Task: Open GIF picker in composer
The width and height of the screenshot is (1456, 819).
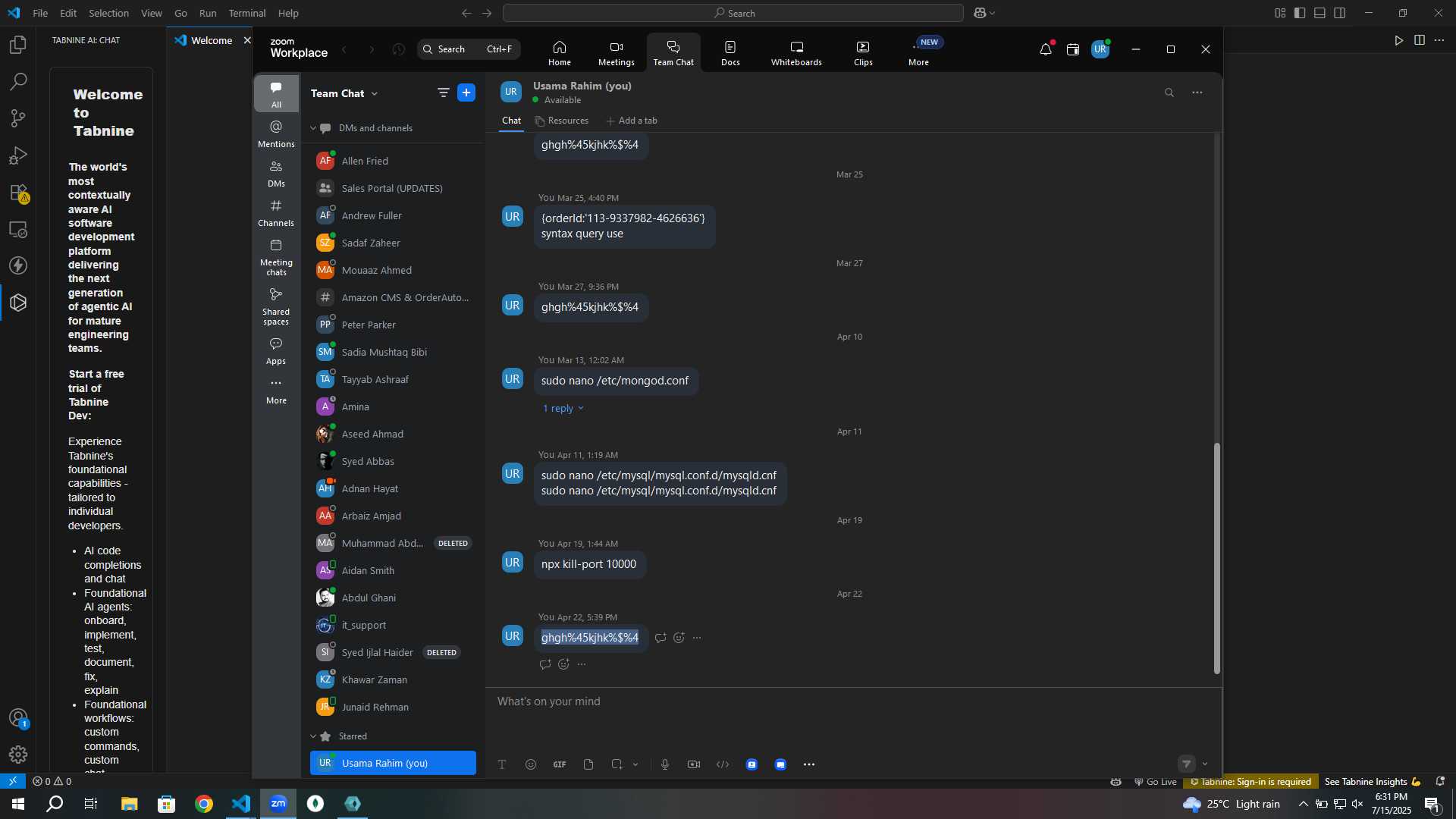Action: click(x=560, y=764)
